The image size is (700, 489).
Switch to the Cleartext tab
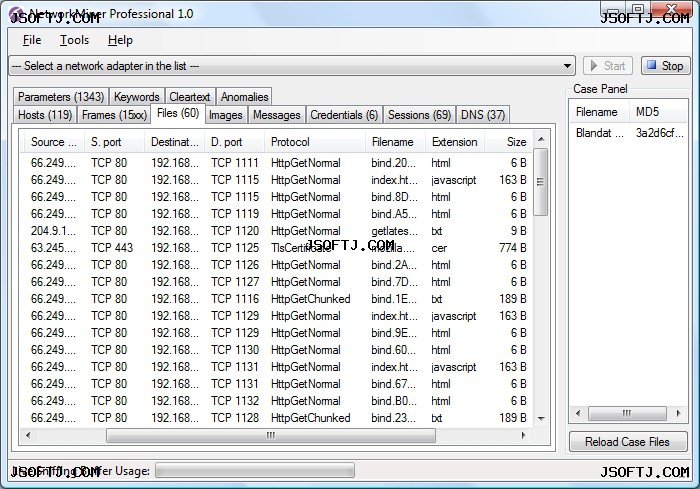[x=190, y=96]
